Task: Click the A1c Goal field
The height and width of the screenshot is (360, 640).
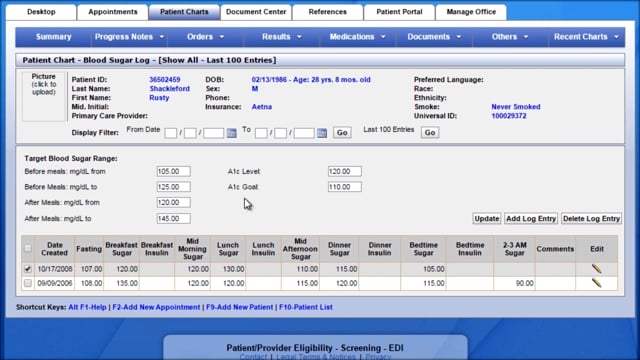Action: (344, 187)
